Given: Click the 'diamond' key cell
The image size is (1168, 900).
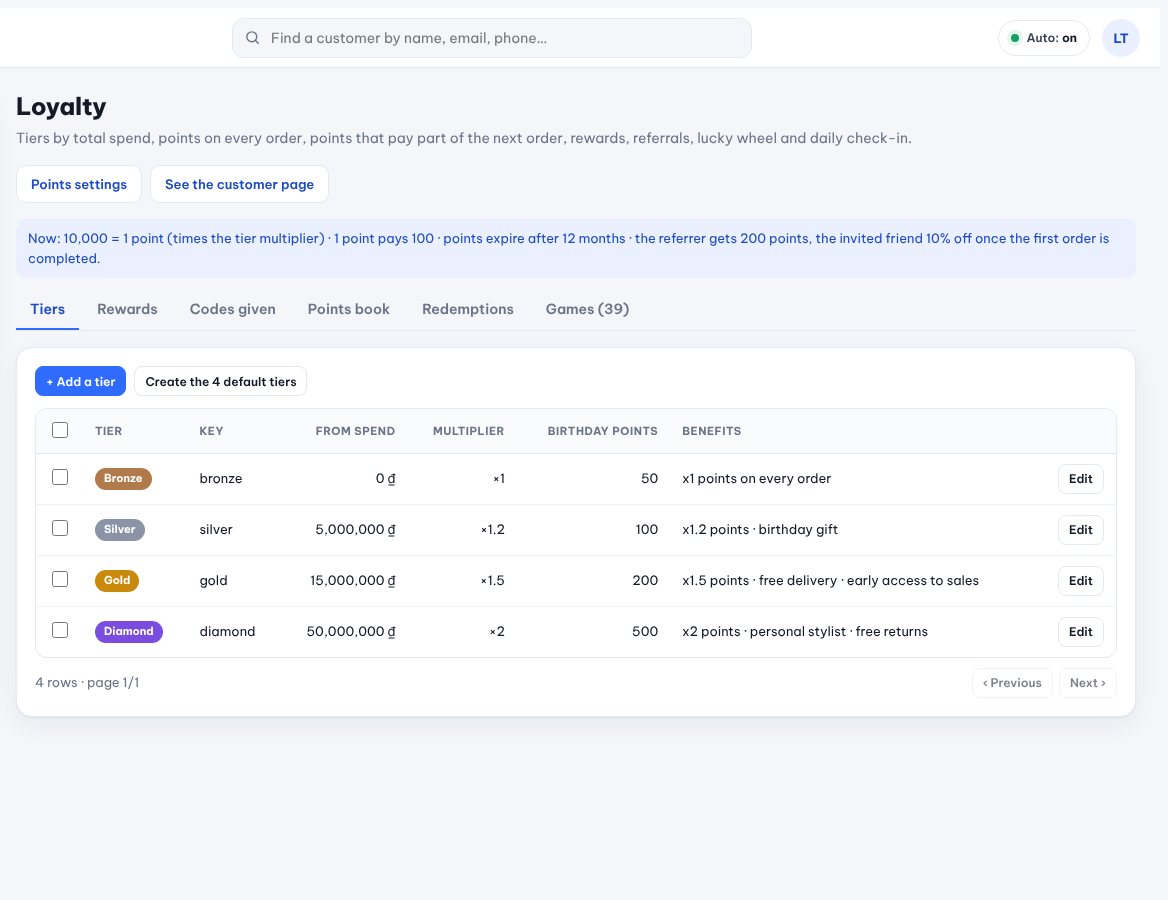Looking at the screenshot, I should [x=227, y=631].
